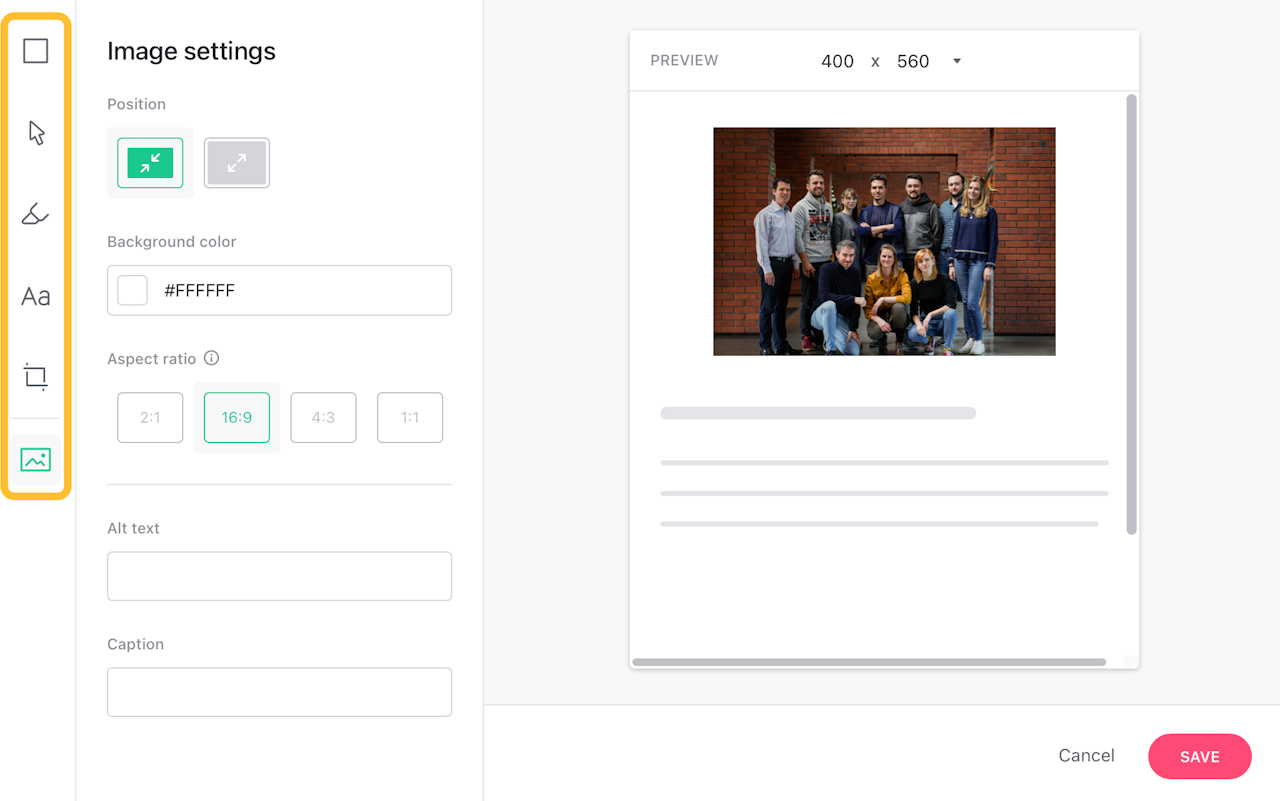Click the Cancel button

click(1086, 756)
